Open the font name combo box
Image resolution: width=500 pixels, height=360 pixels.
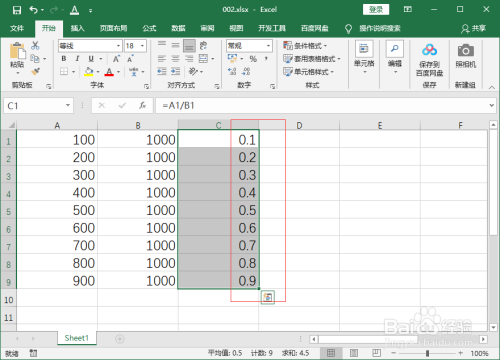click(90, 46)
